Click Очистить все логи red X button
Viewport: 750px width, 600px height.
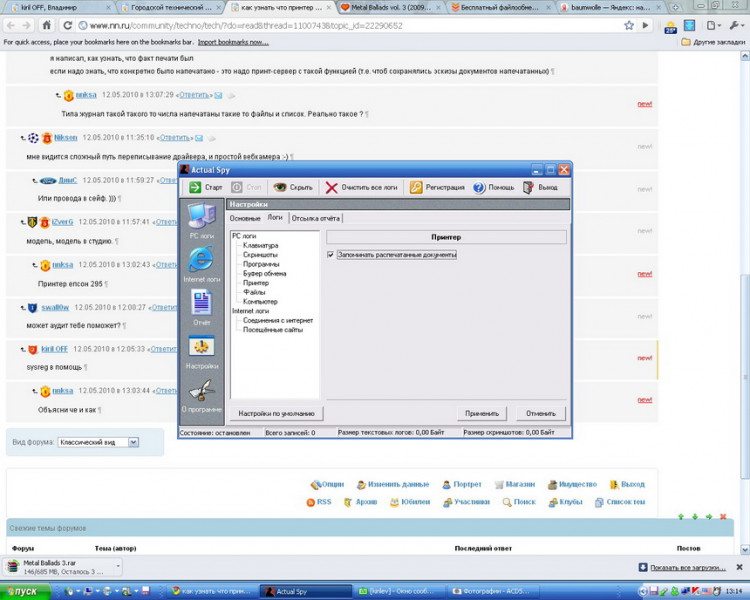click(361, 187)
